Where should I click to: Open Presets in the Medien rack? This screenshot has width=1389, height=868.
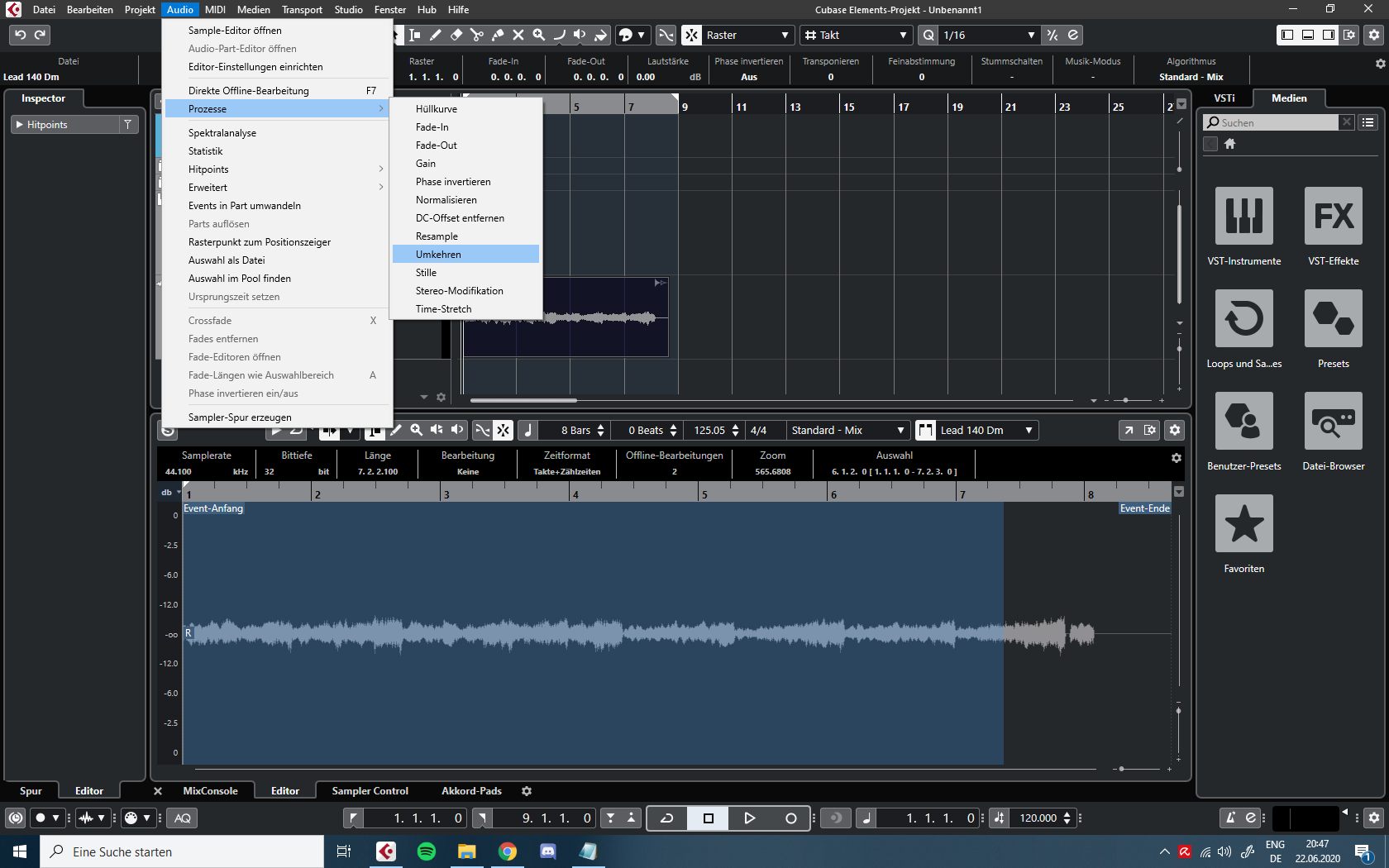(x=1334, y=329)
